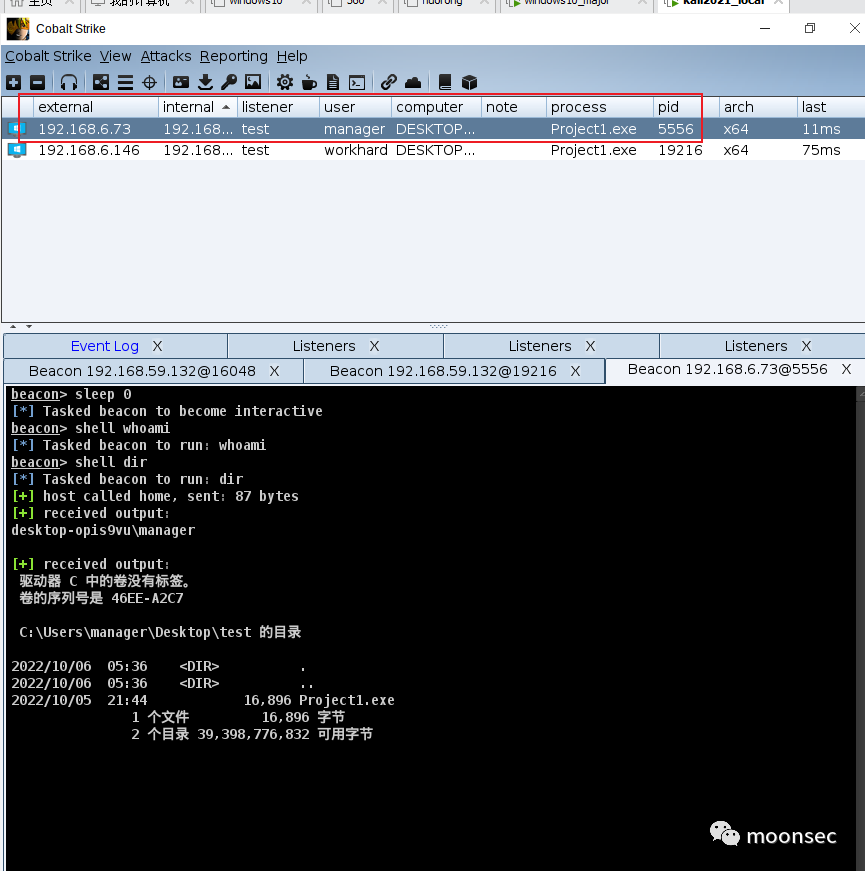Click the coffee cup Java applet icon
The height and width of the screenshot is (871, 865).
coord(309,83)
